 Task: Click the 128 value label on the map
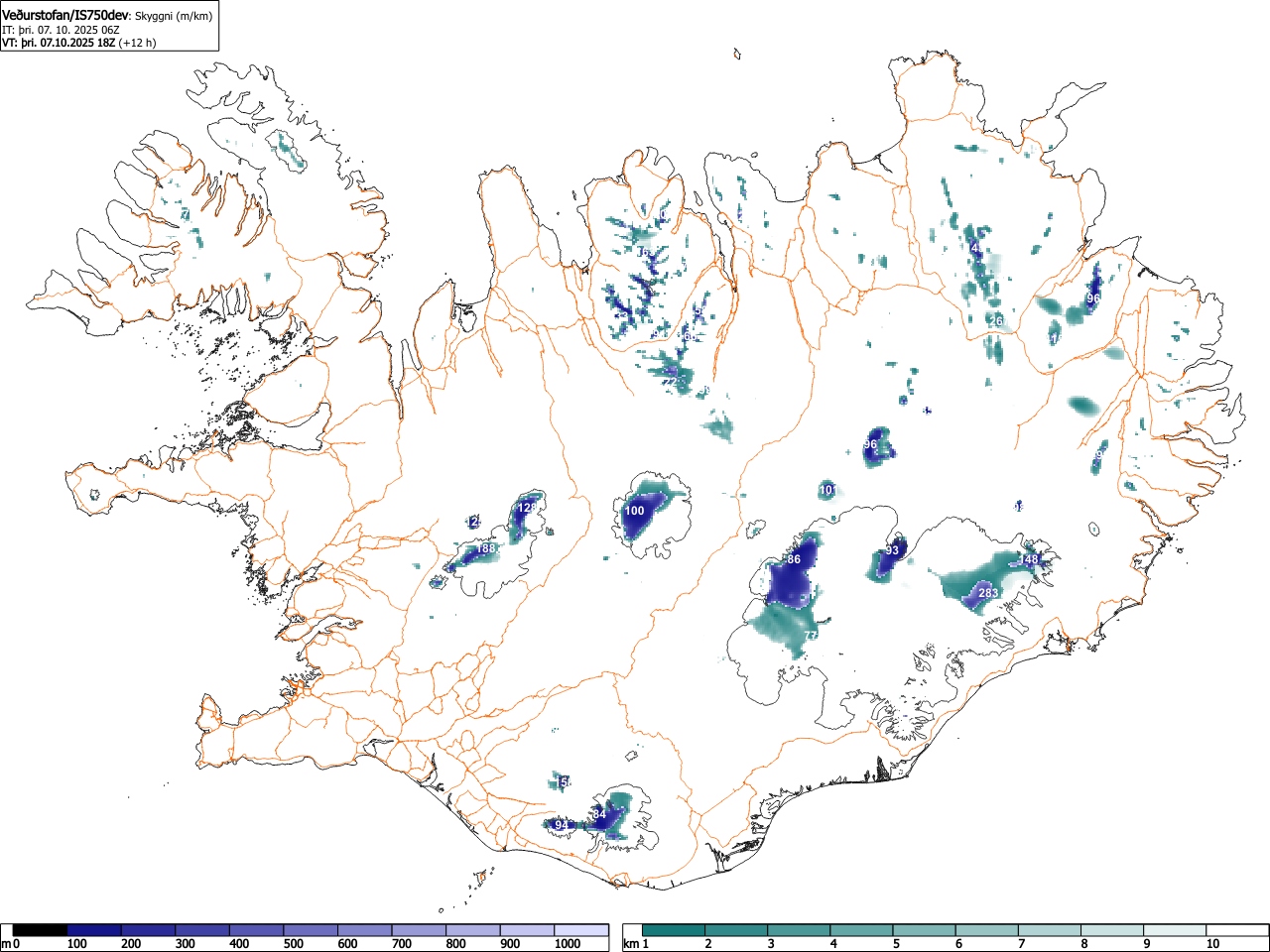pos(527,507)
